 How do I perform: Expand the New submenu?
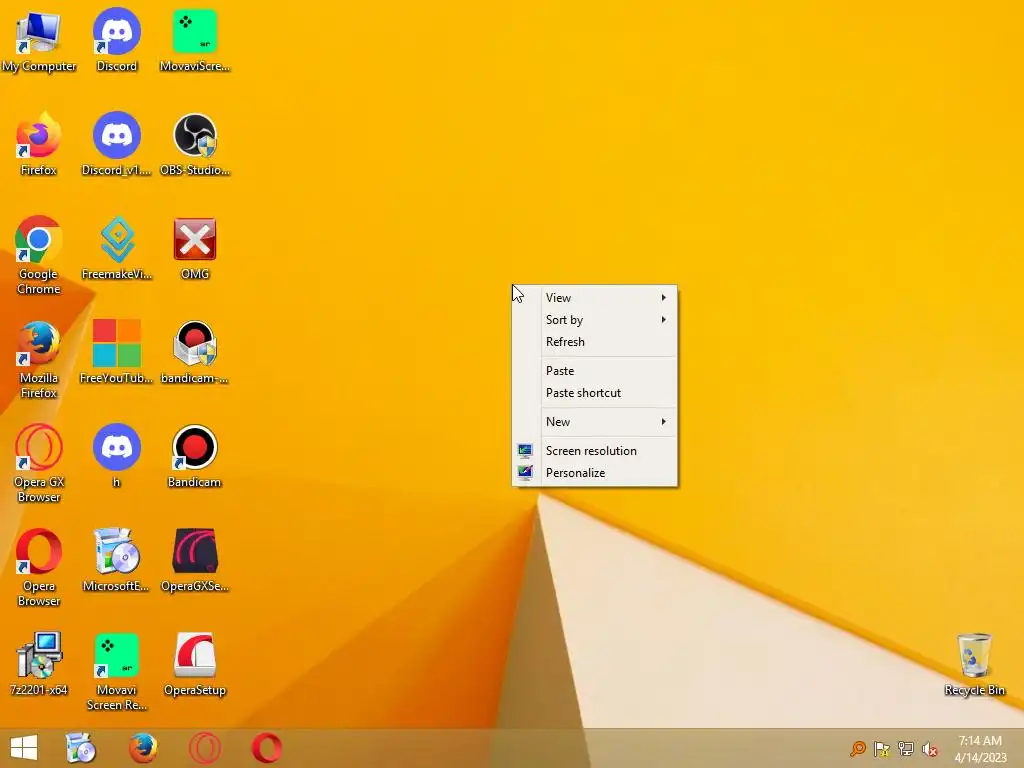tap(594, 422)
